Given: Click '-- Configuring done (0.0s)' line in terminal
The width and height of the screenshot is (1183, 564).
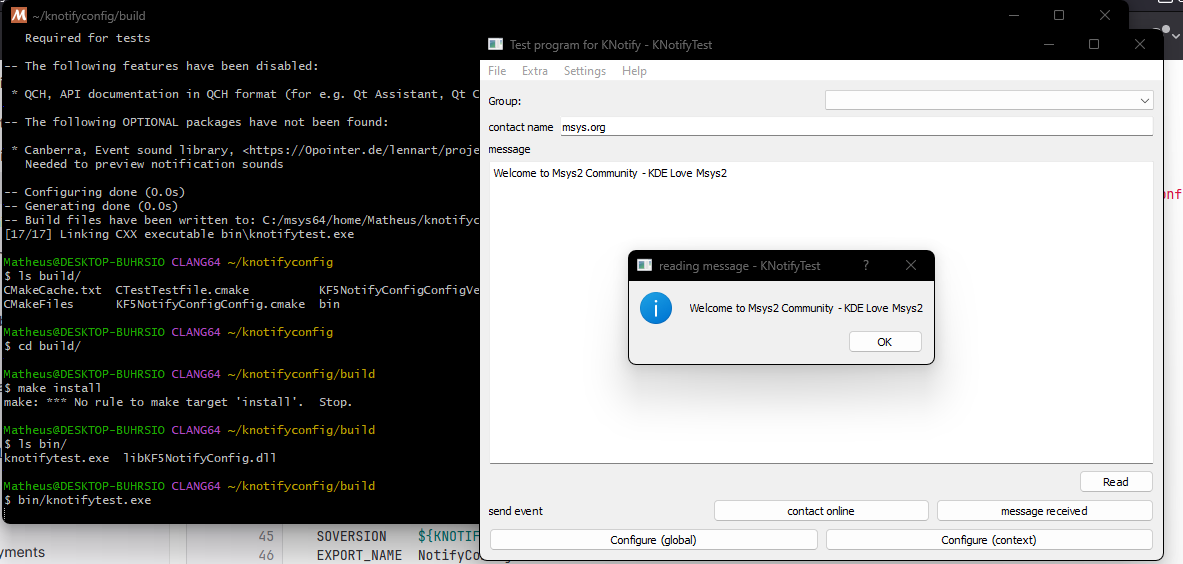Looking at the screenshot, I should pos(95,192).
